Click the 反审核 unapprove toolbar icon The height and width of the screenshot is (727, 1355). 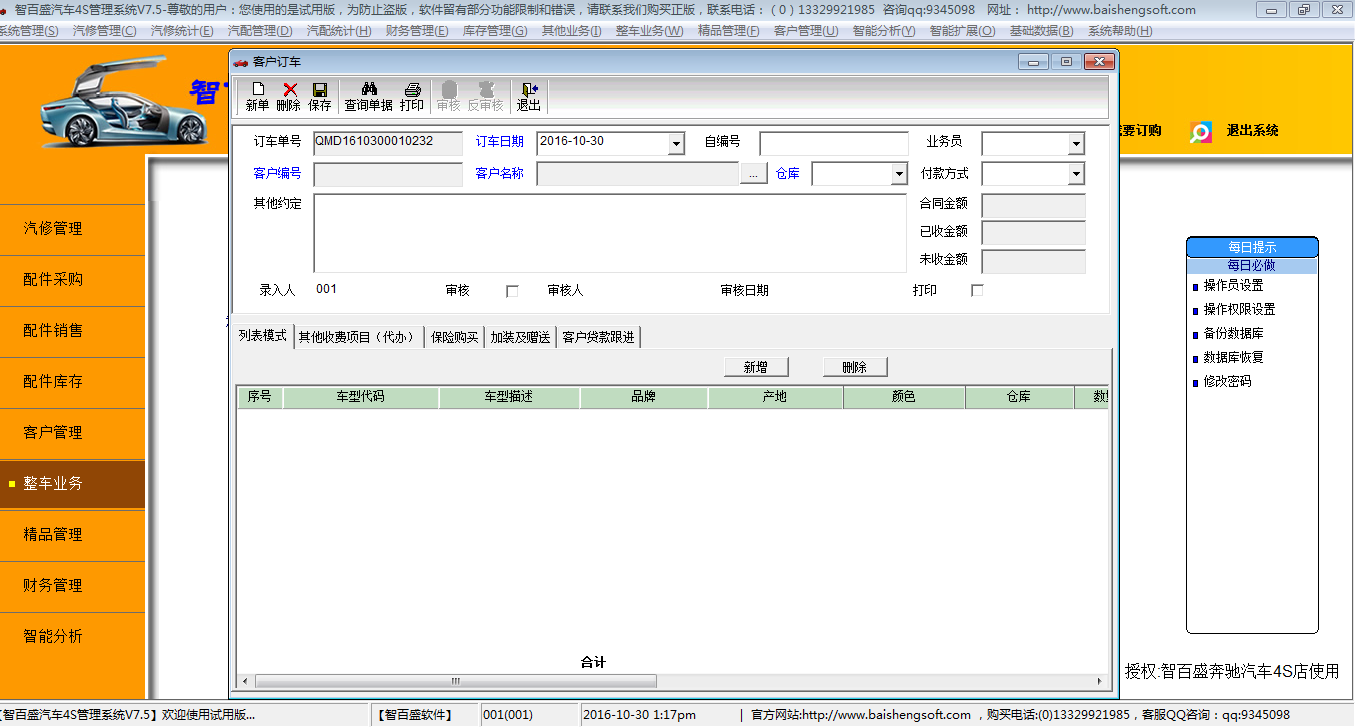(486, 97)
